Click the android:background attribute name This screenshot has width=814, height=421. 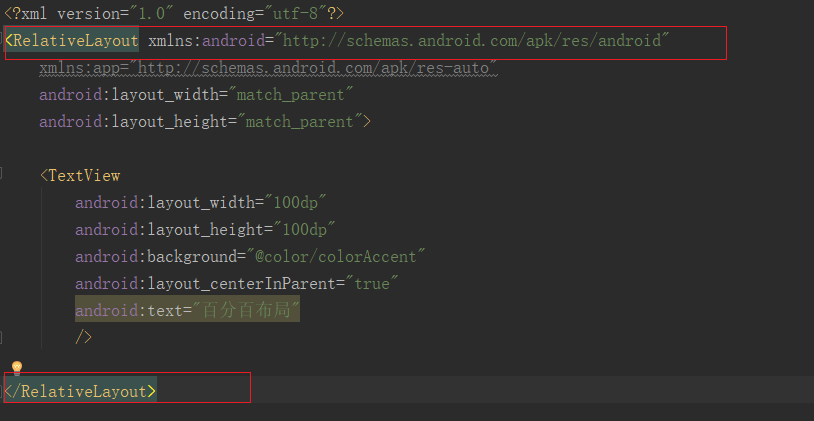click(156, 257)
